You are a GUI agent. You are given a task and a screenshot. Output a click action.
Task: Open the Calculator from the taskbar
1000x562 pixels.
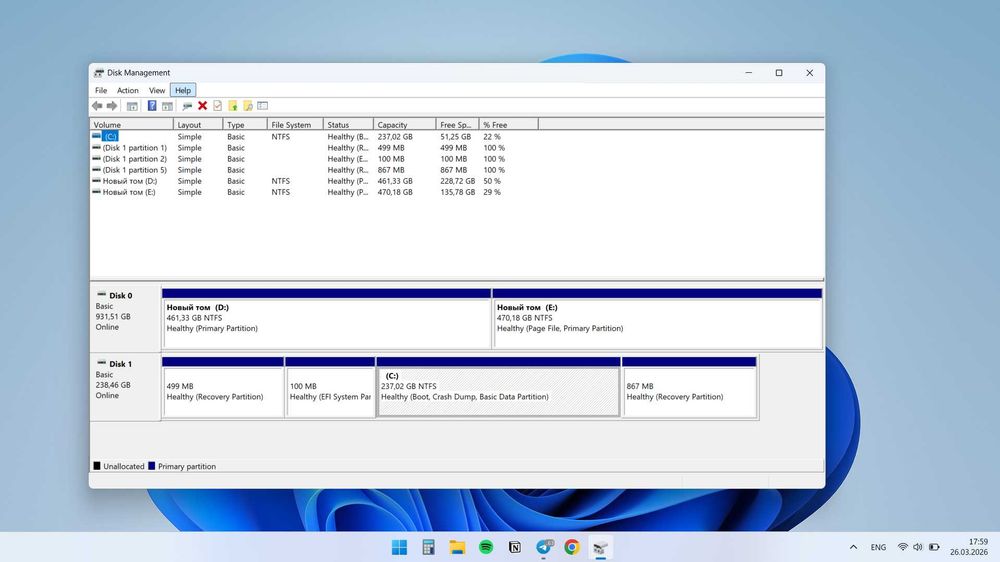coord(429,547)
